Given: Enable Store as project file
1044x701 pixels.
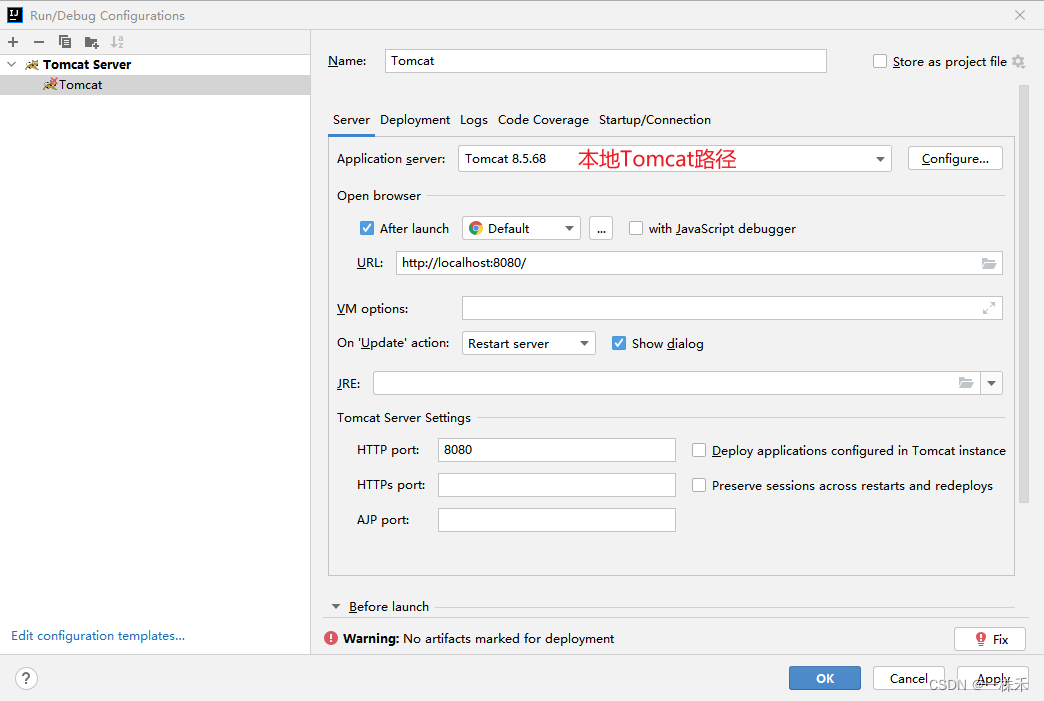Looking at the screenshot, I should click(880, 61).
